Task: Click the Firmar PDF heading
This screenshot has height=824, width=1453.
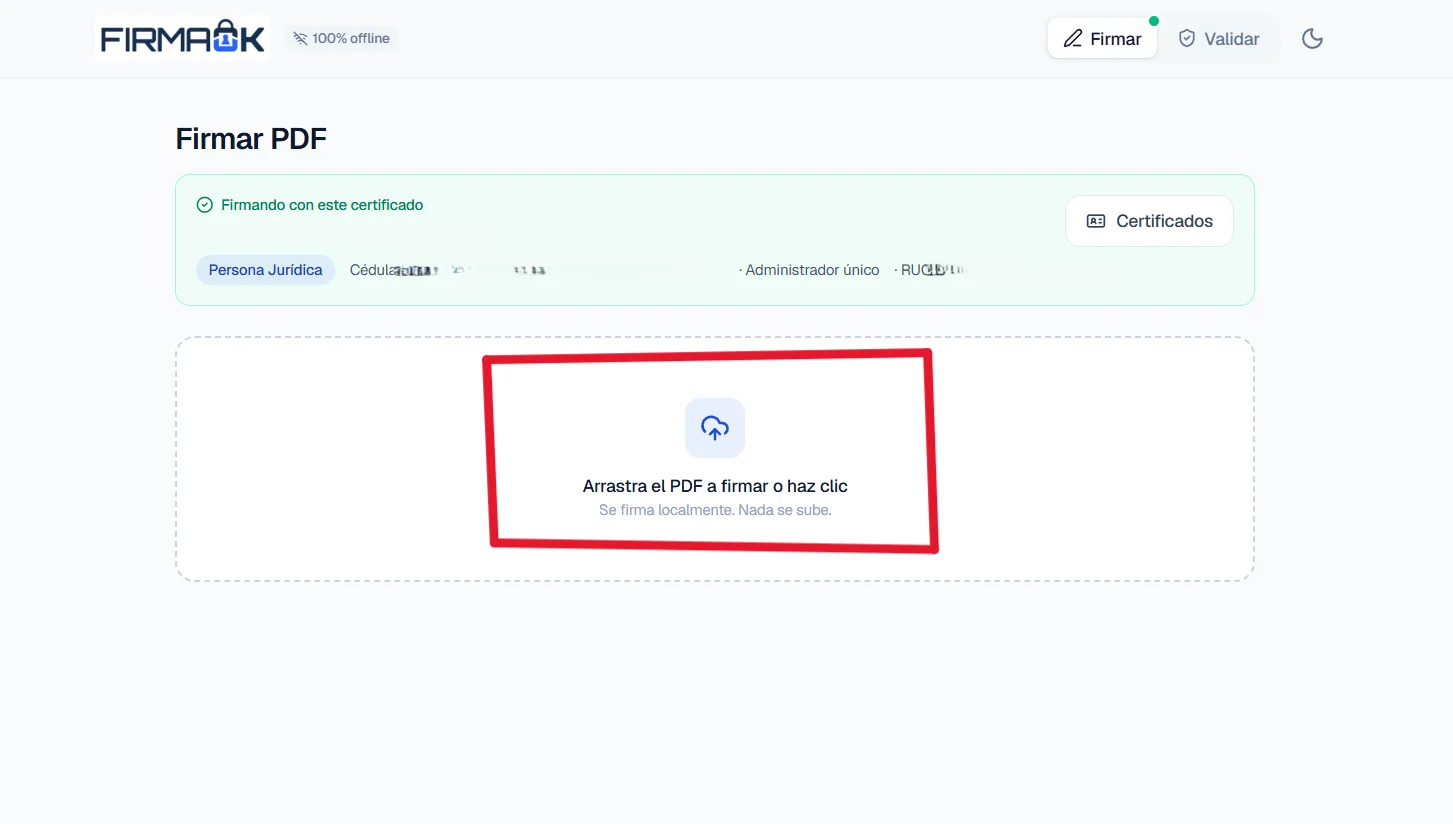Action: point(251,139)
